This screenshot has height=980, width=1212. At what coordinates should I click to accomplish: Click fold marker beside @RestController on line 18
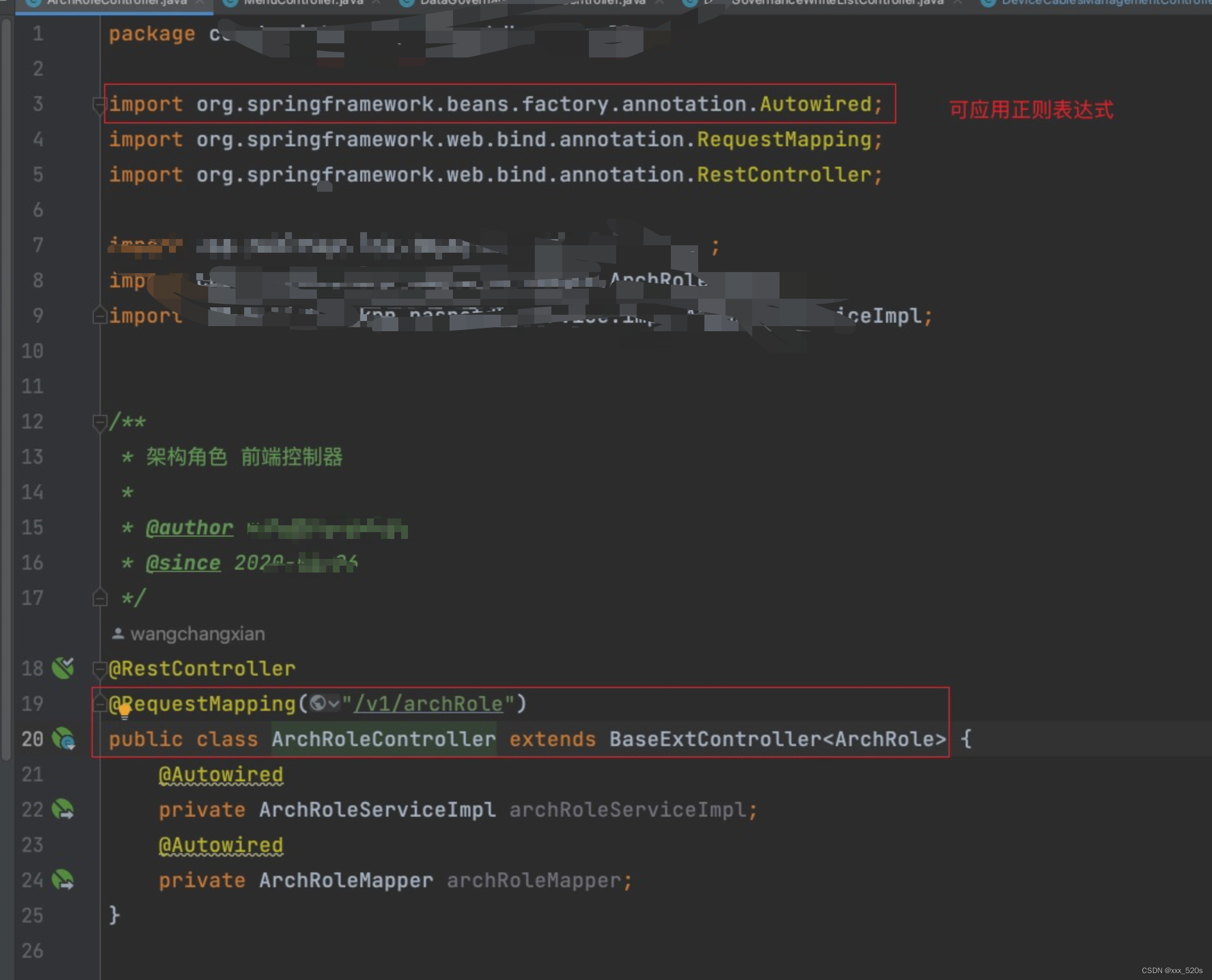100,669
